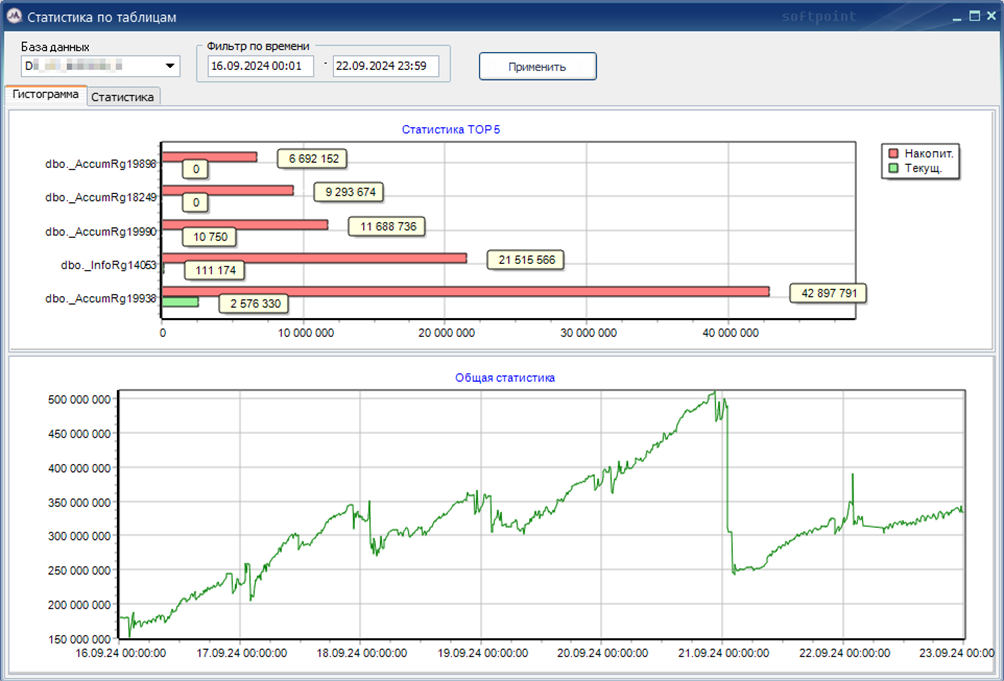
Task: Select the red bar for dbo._AccumRg19938
Action: click(x=465, y=291)
